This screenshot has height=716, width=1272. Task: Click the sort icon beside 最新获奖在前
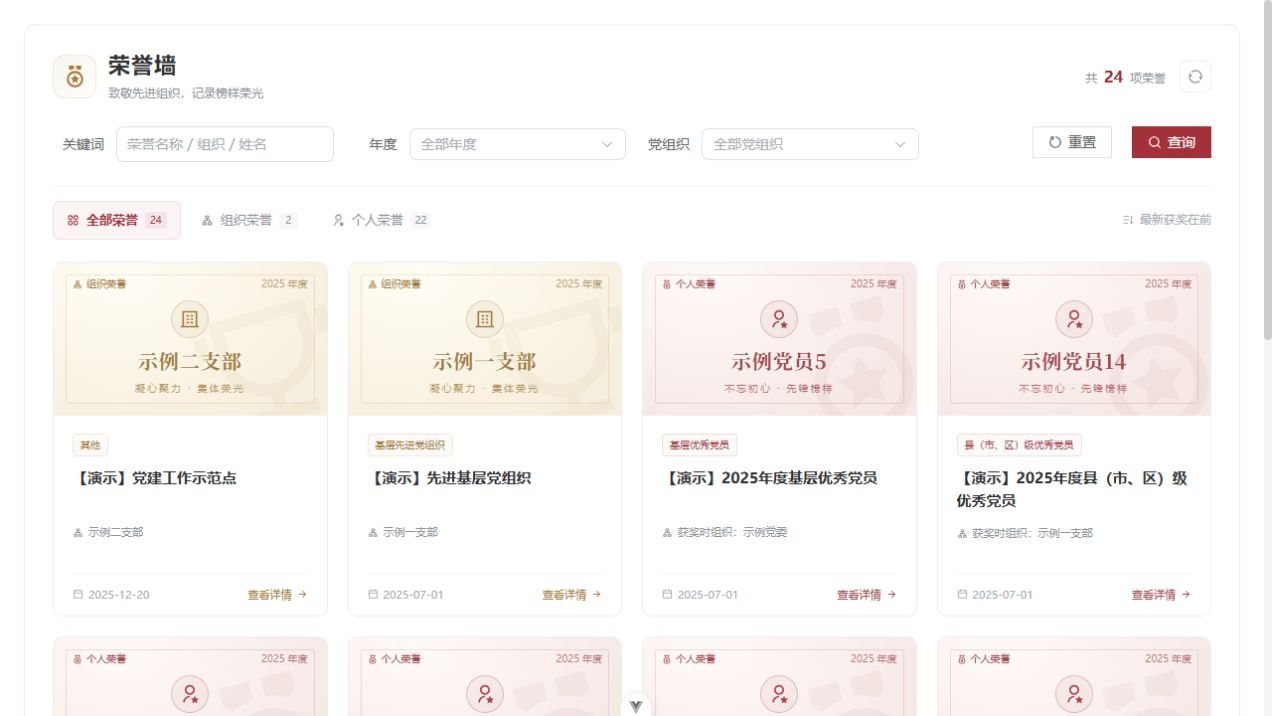[1128, 220]
